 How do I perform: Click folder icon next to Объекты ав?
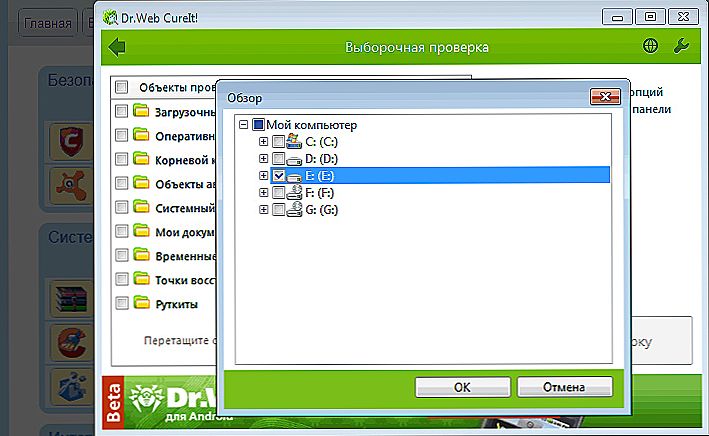tap(141, 182)
